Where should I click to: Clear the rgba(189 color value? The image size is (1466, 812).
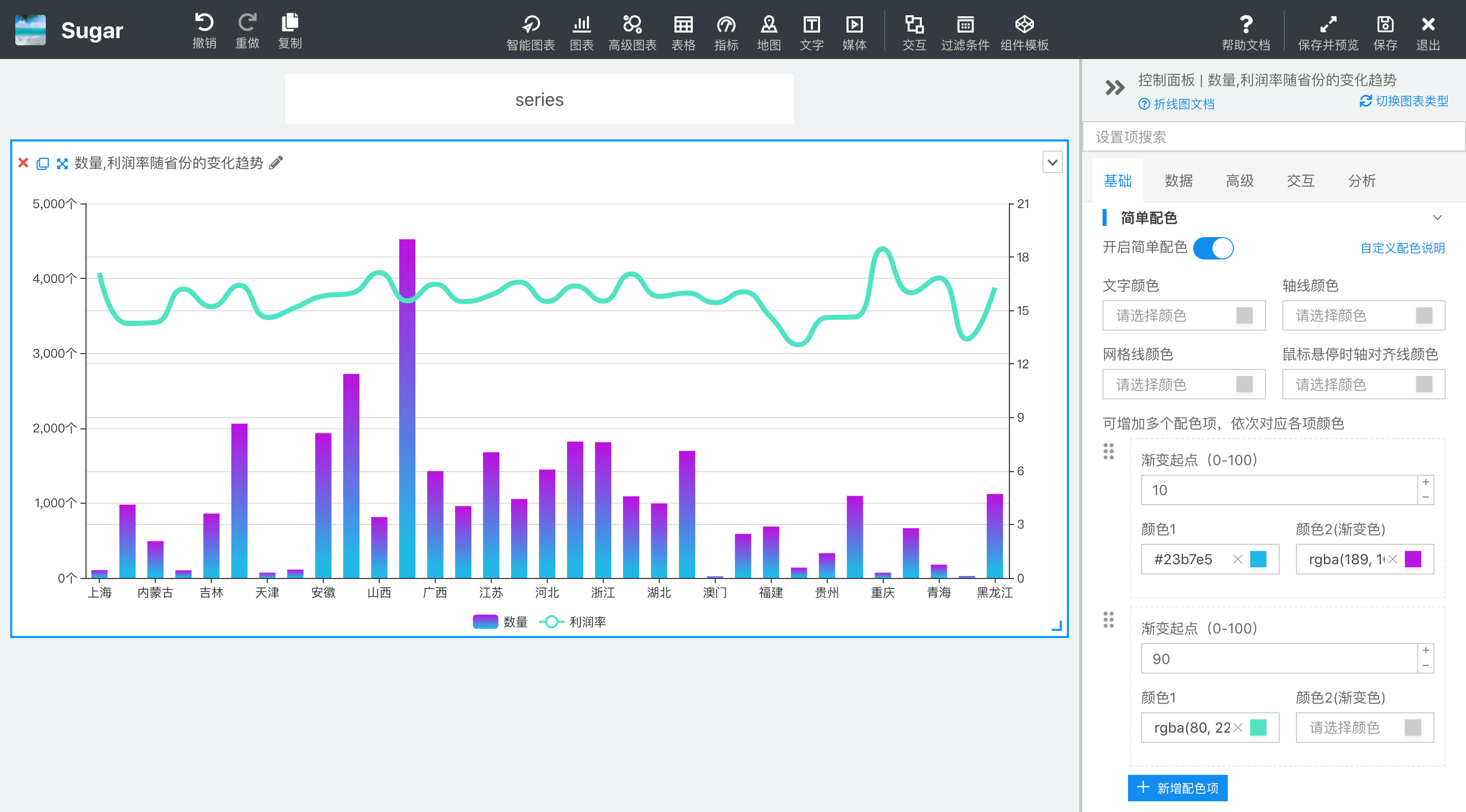coord(1393,559)
